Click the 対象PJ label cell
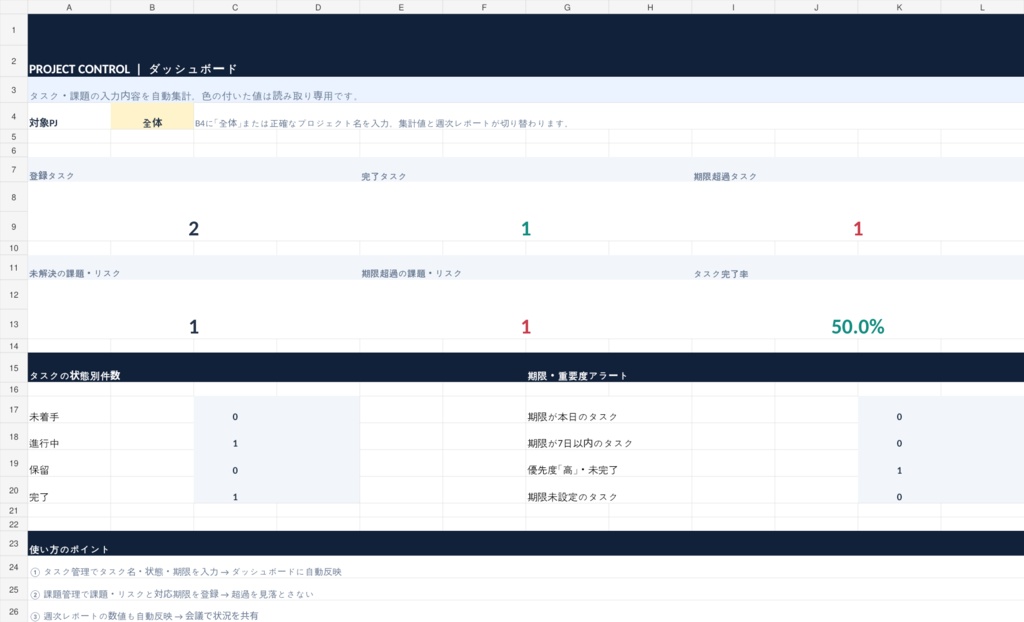The height and width of the screenshot is (622, 1024). (69, 116)
